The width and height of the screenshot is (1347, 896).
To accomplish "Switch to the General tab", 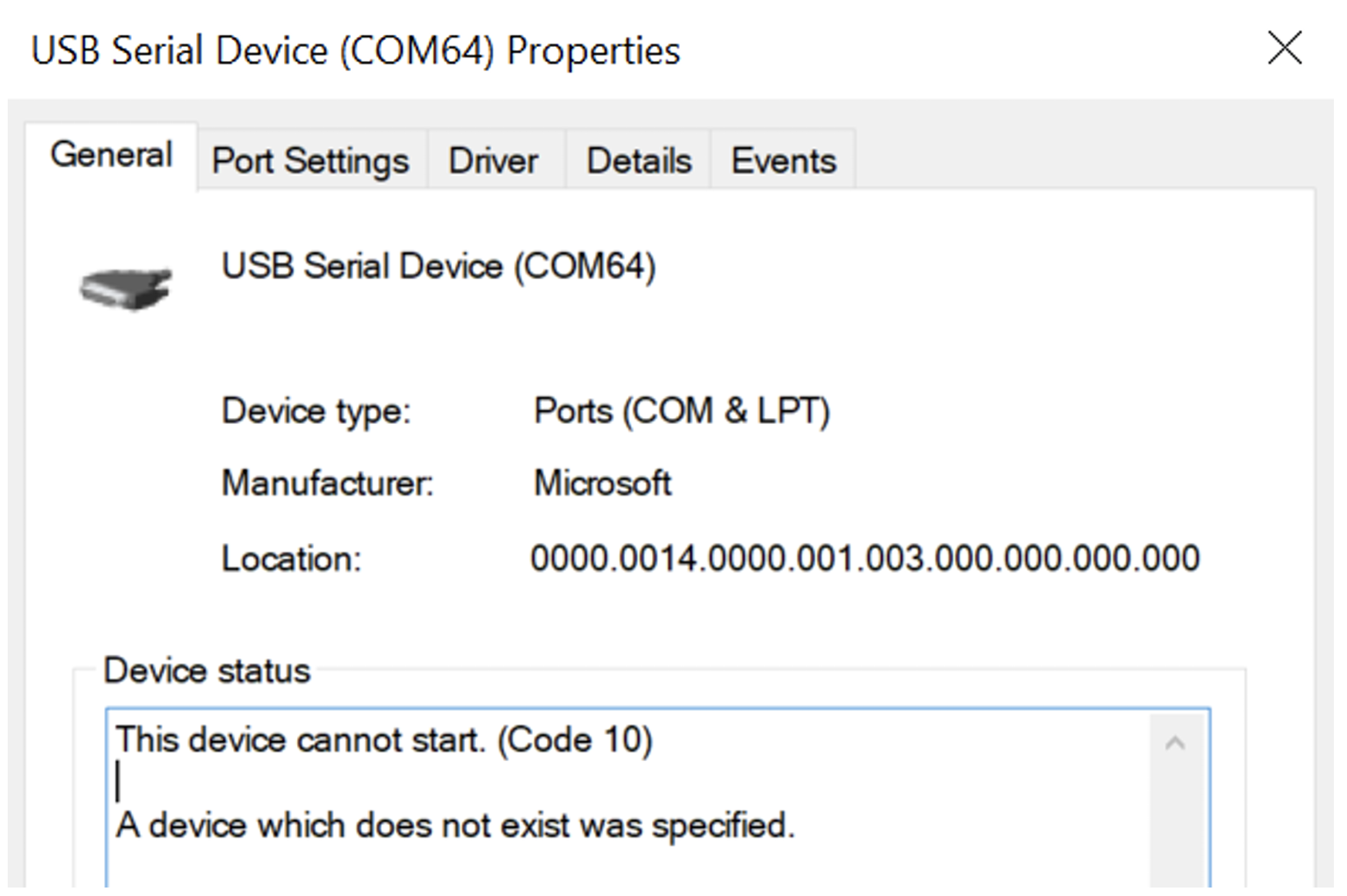I will [111, 155].
